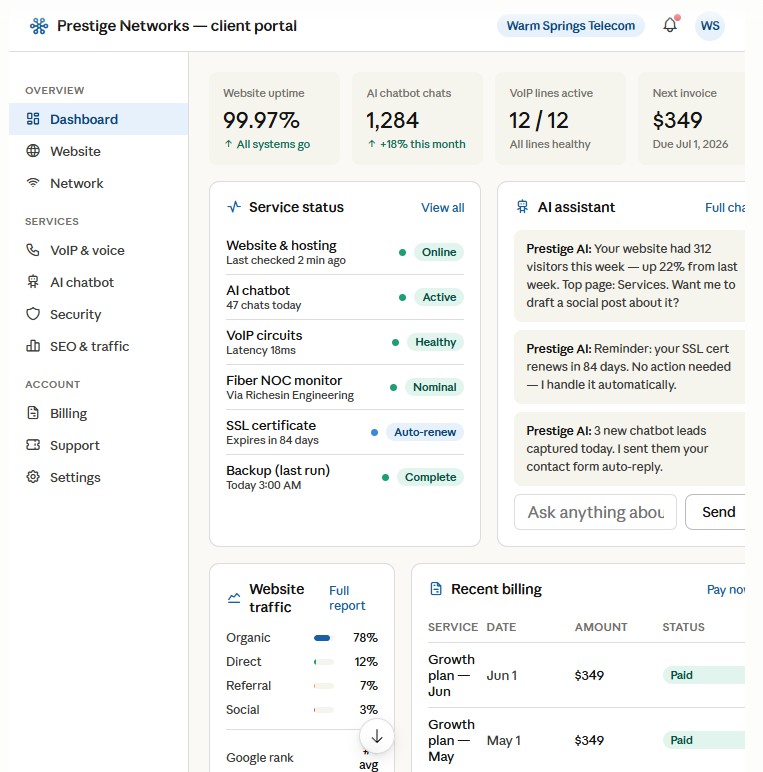
Task: Click the VoIP & voice phone icon
Action: coord(33,250)
